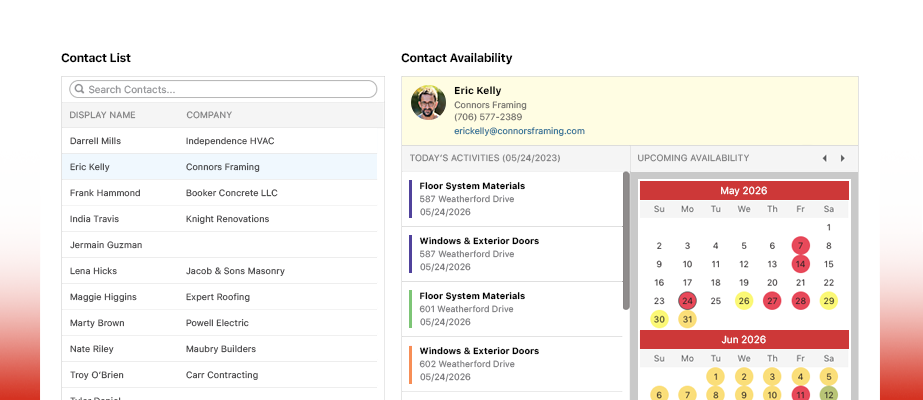Focus the Search Contacts field
Screen dimensions: 923x400
223,89
